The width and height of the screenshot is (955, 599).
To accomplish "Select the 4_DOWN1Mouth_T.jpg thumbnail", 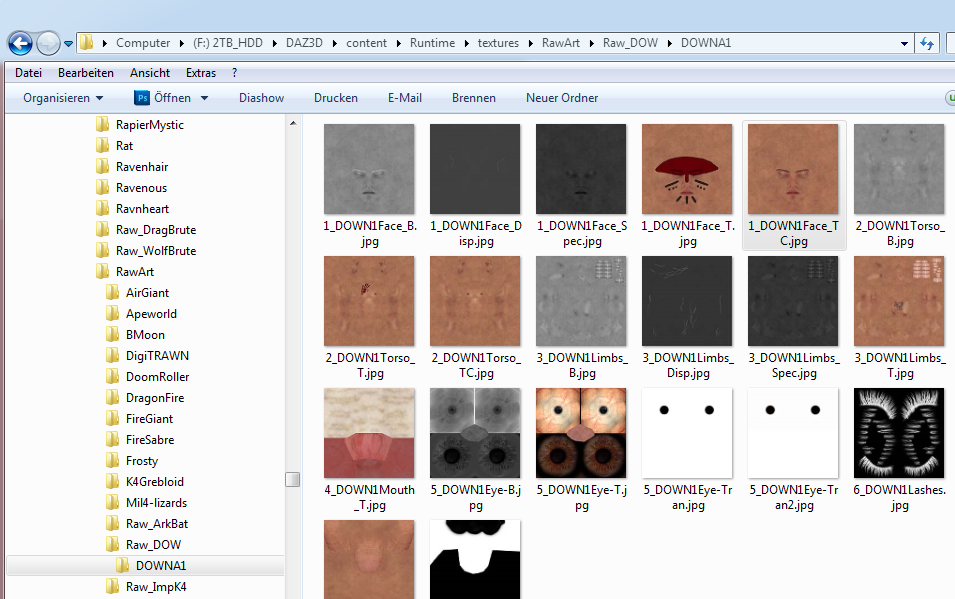I will 369,433.
